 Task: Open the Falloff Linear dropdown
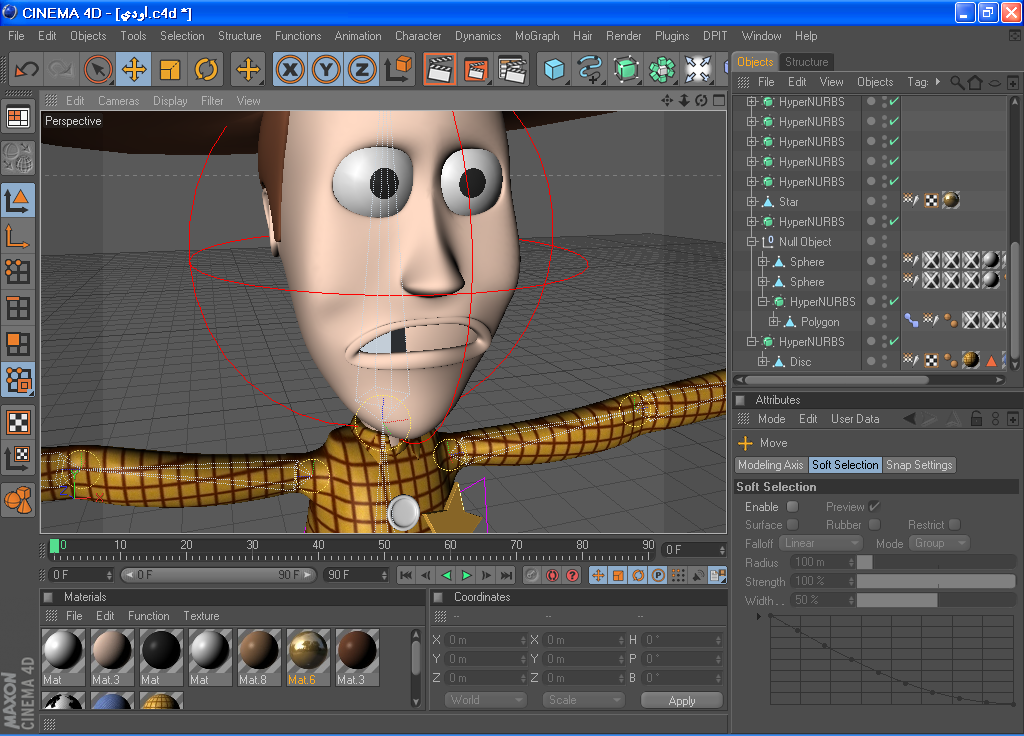821,543
